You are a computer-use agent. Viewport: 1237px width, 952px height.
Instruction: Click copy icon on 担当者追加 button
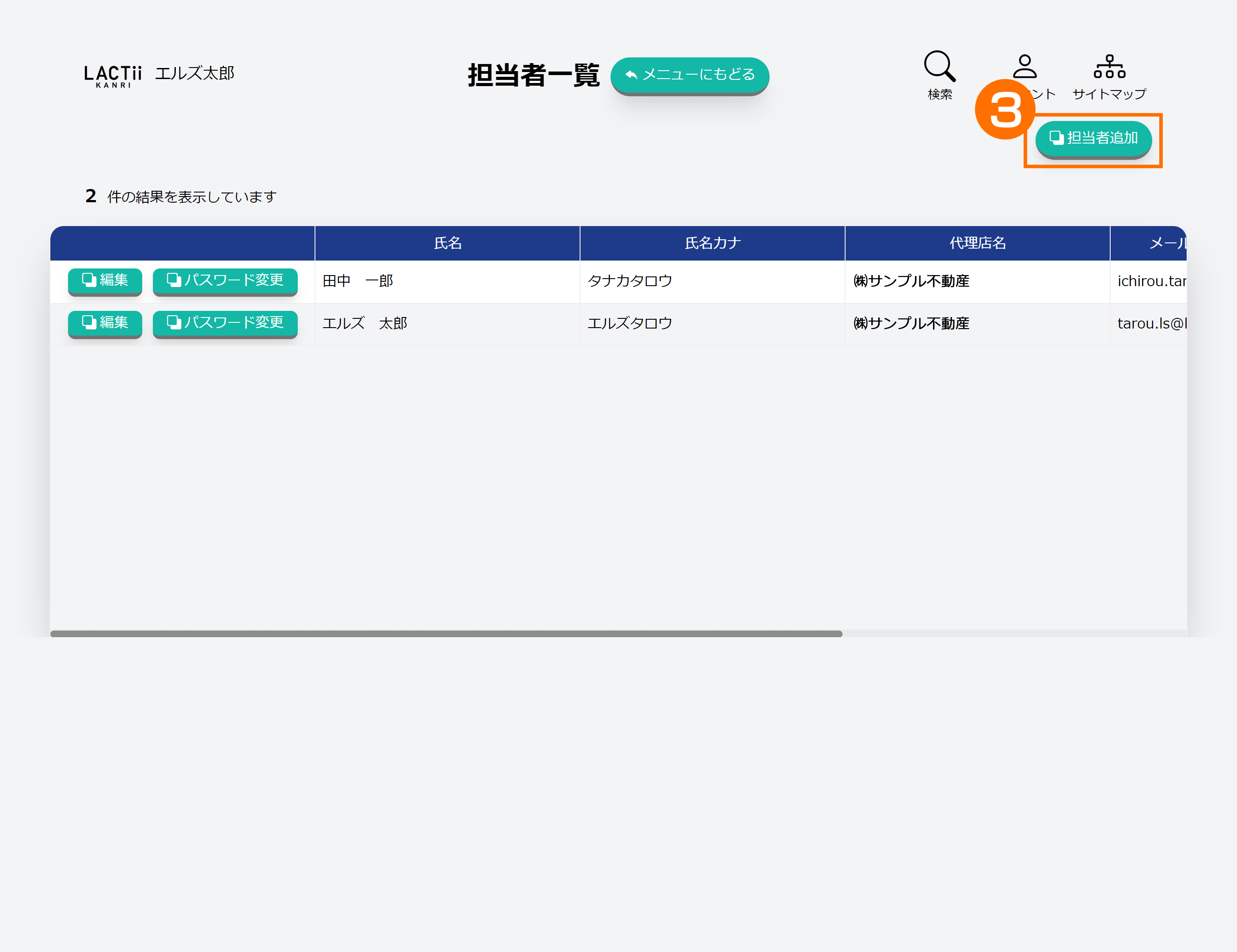1056,137
